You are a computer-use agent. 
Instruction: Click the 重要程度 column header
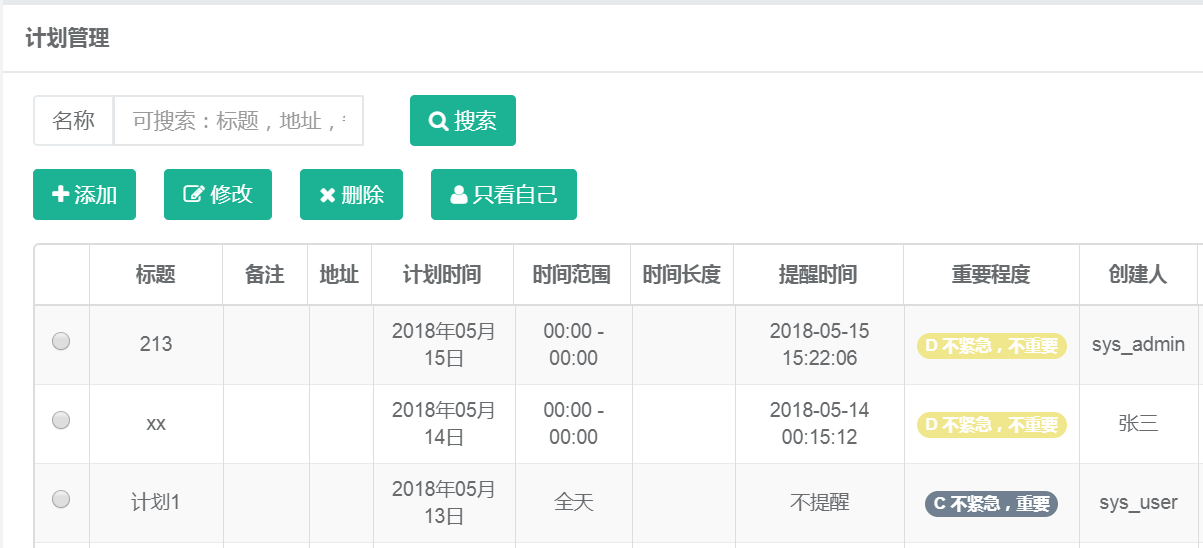pos(990,275)
